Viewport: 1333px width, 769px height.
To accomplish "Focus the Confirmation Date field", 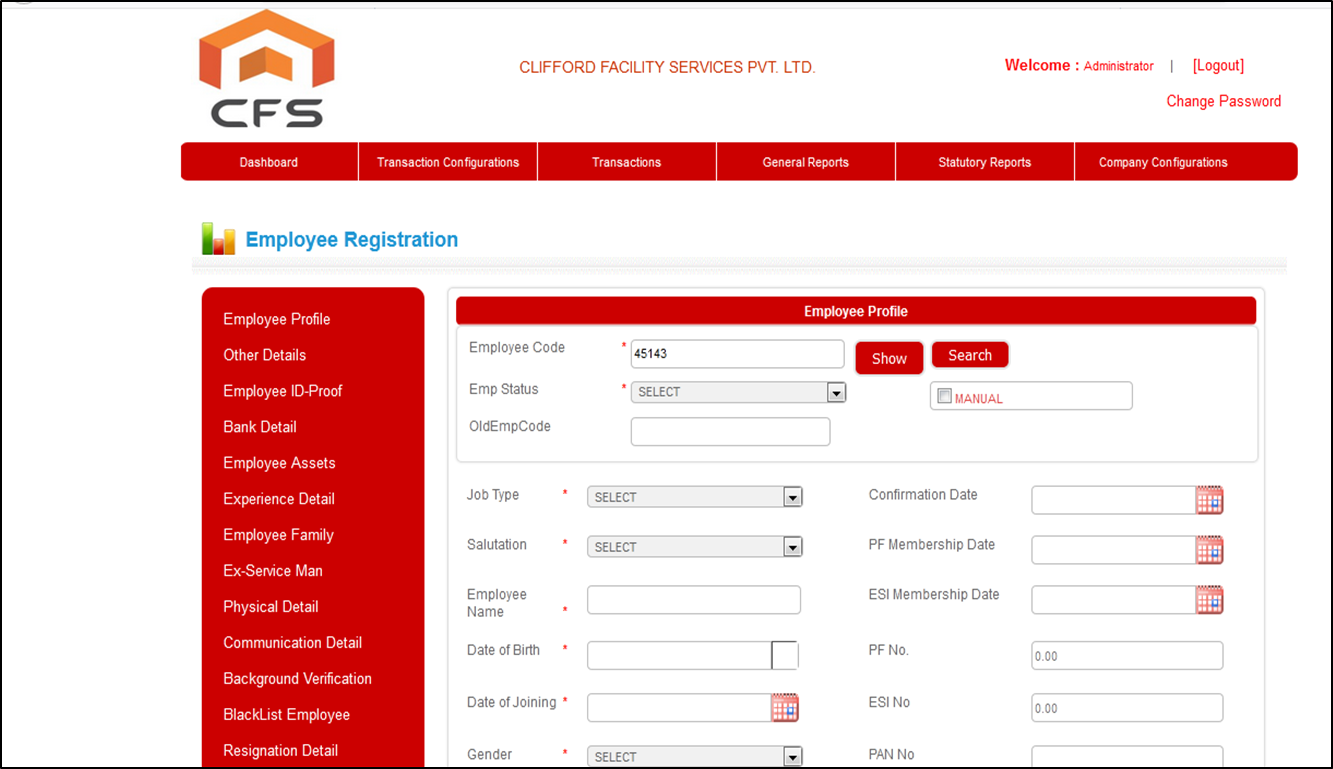I will tap(1114, 500).
